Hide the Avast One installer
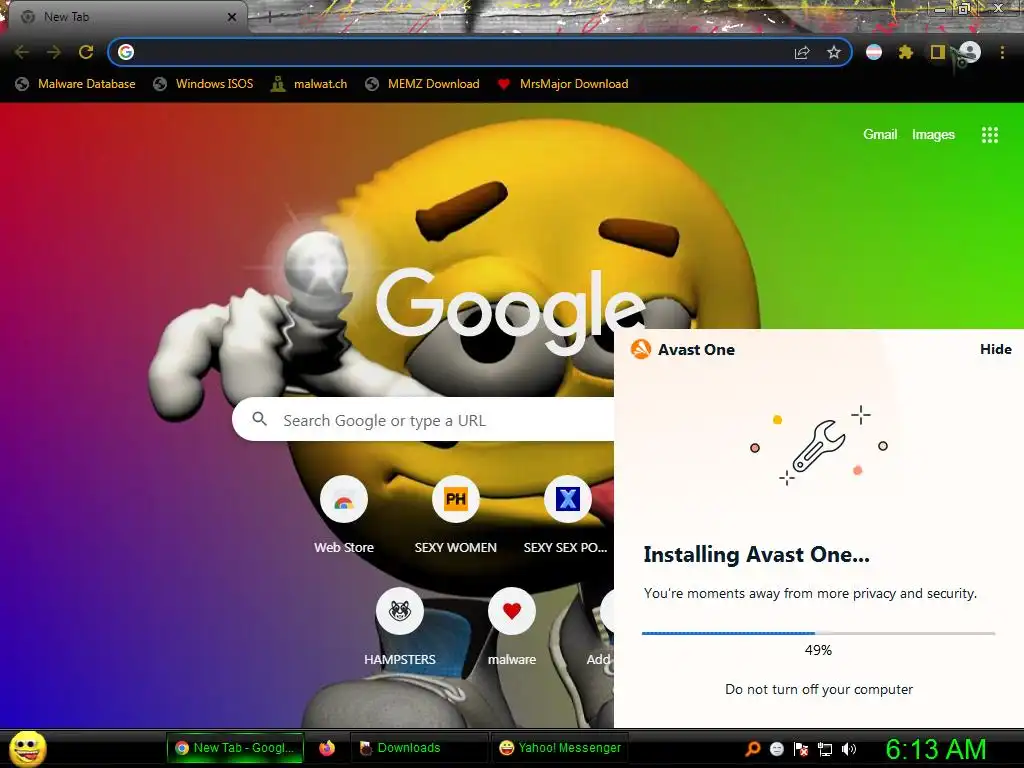 tap(995, 349)
